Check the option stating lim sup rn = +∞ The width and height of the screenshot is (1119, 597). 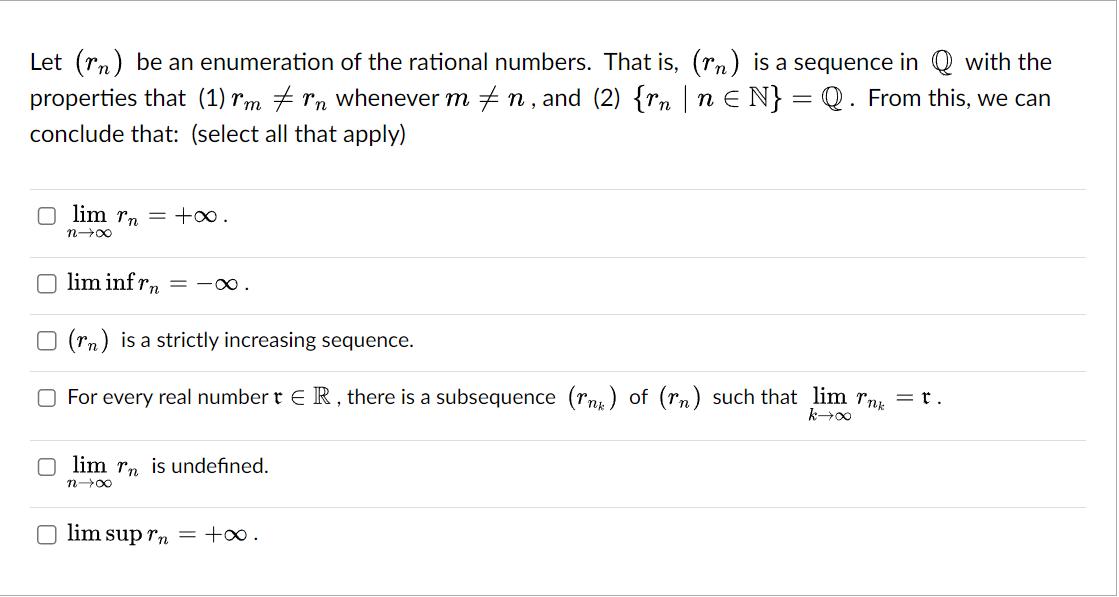[x=46, y=534]
